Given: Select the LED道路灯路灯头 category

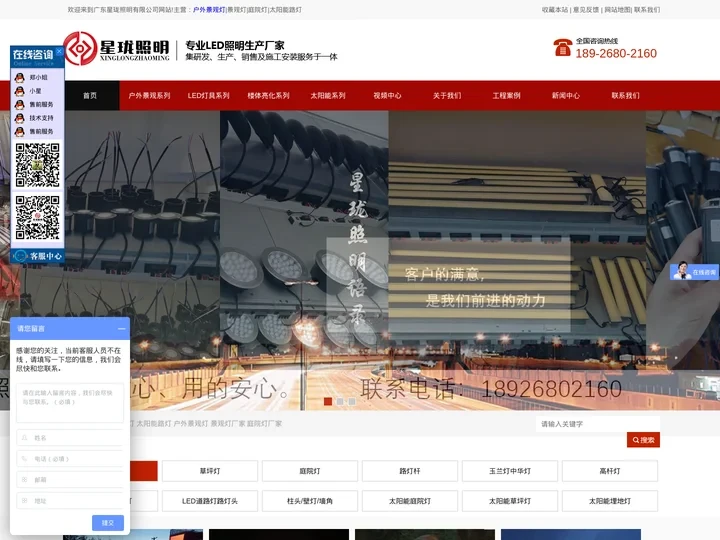Looking at the screenshot, I should (210, 501).
